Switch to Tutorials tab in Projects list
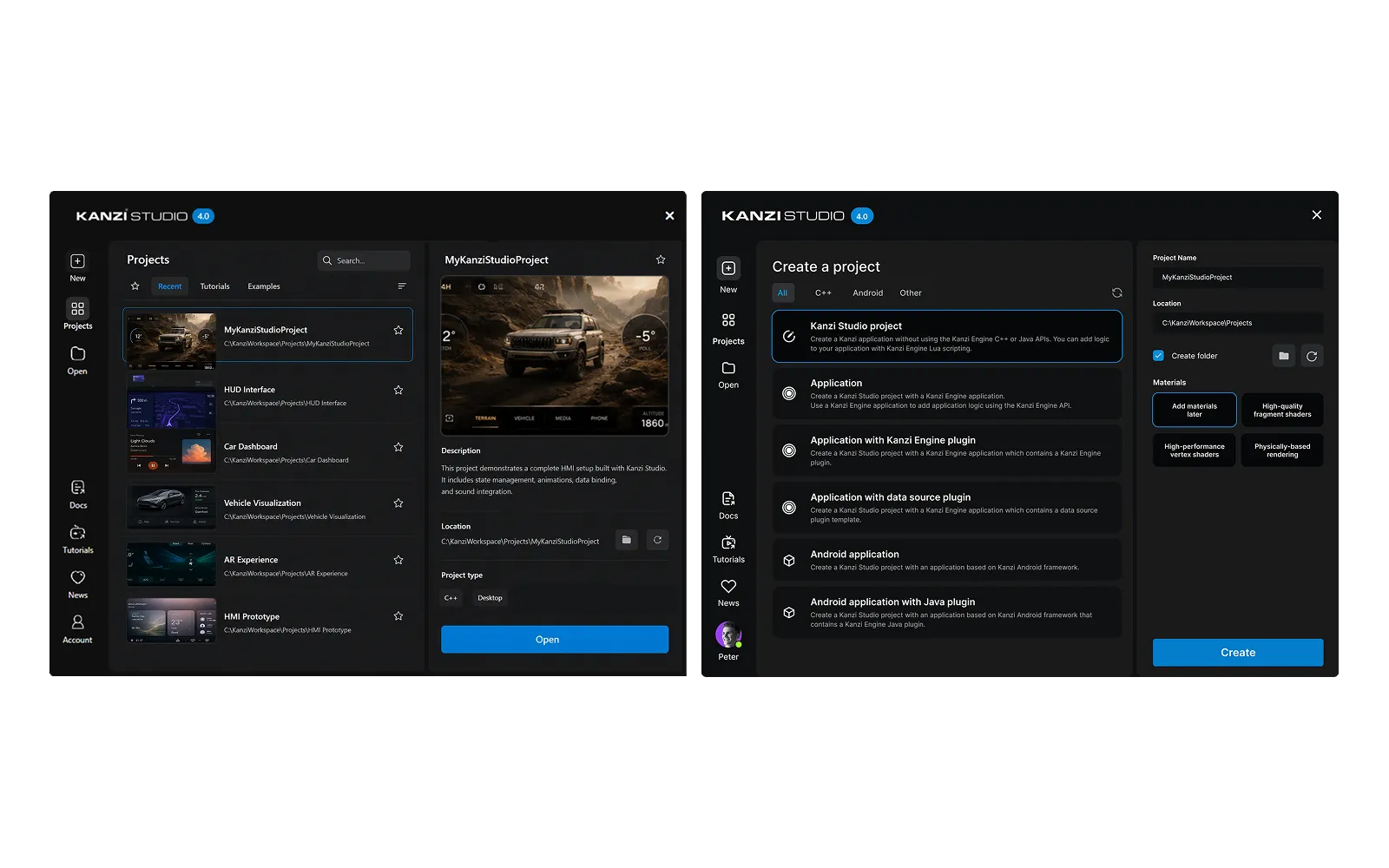 tap(215, 286)
